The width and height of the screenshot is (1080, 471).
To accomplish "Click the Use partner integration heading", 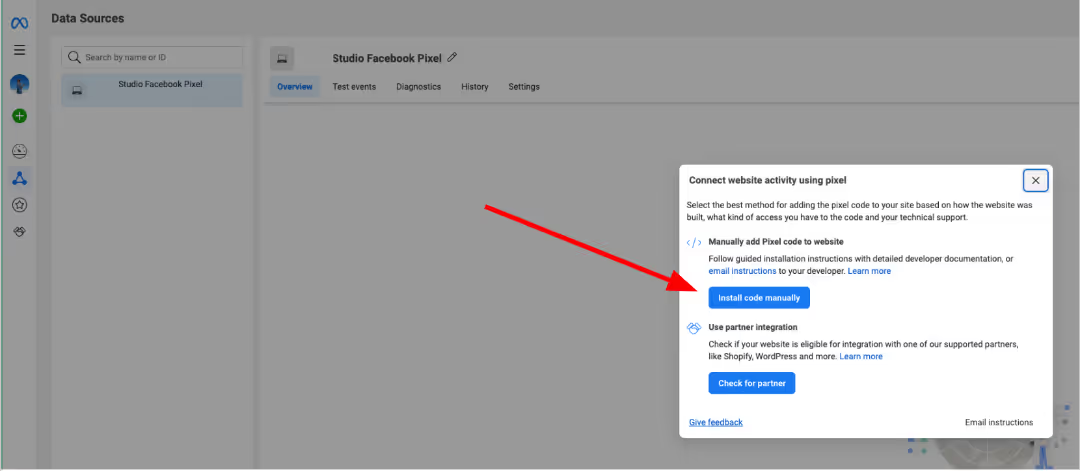I will pyautogui.click(x=753, y=327).
